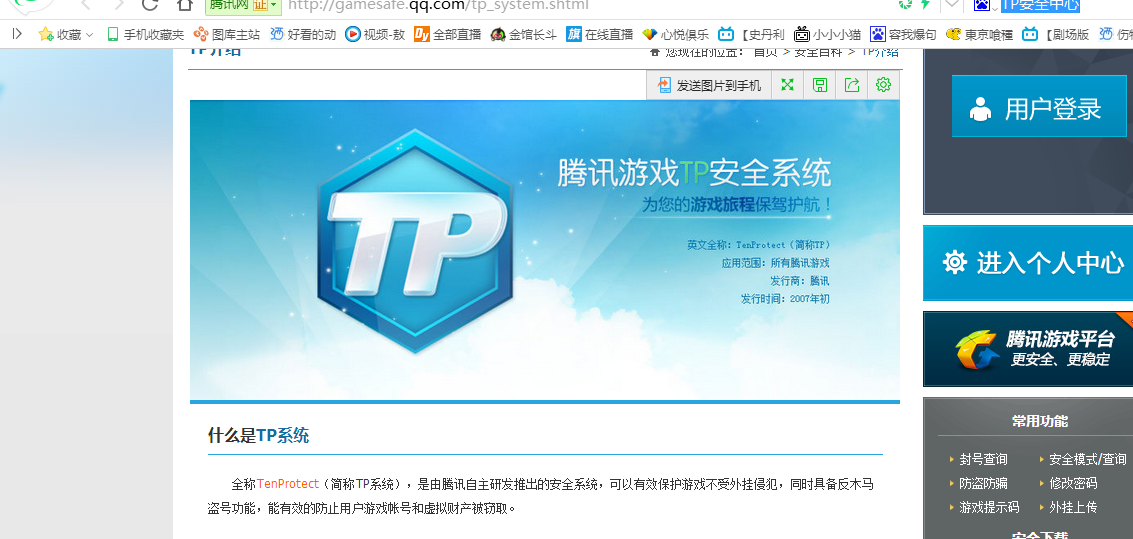Image resolution: width=1133 pixels, height=539 pixels.
Task: Click the green fullscreen image icon
Action: 788,85
